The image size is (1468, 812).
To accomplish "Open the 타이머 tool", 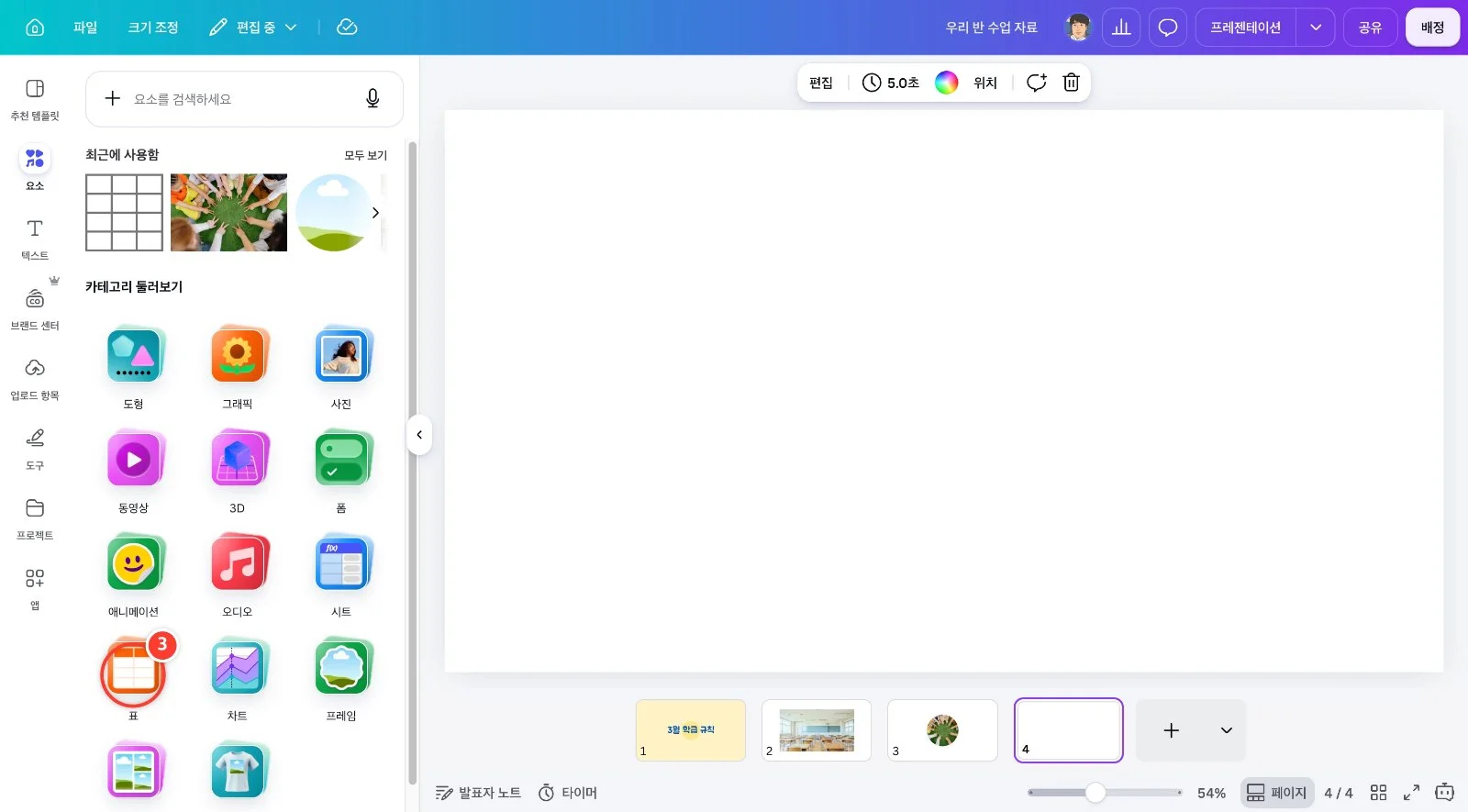I will click(x=567, y=793).
